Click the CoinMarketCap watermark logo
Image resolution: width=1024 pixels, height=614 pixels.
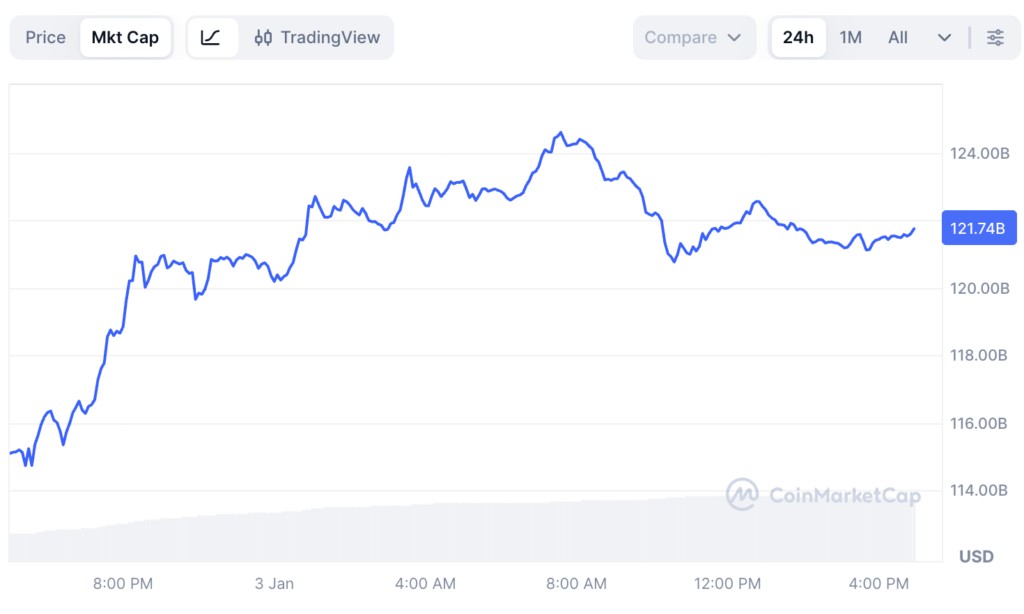pos(742,495)
